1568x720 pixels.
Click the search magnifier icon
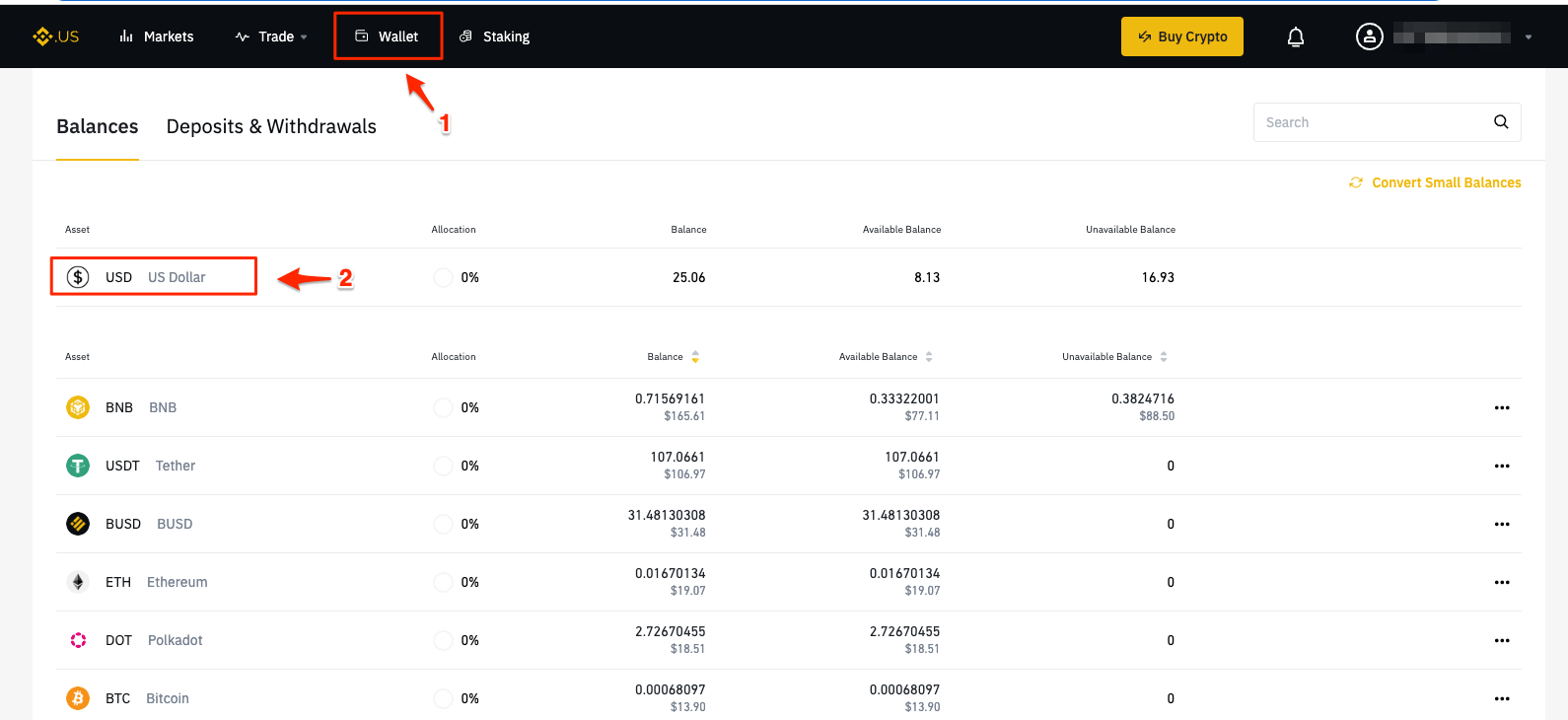tap(1501, 122)
